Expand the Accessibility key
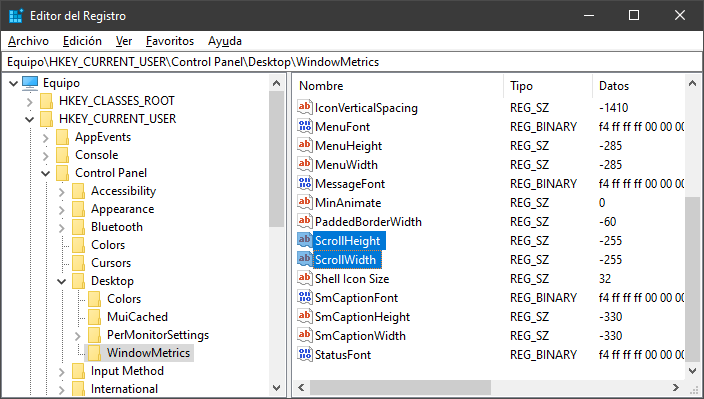The width and height of the screenshot is (704, 399). coord(62,192)
